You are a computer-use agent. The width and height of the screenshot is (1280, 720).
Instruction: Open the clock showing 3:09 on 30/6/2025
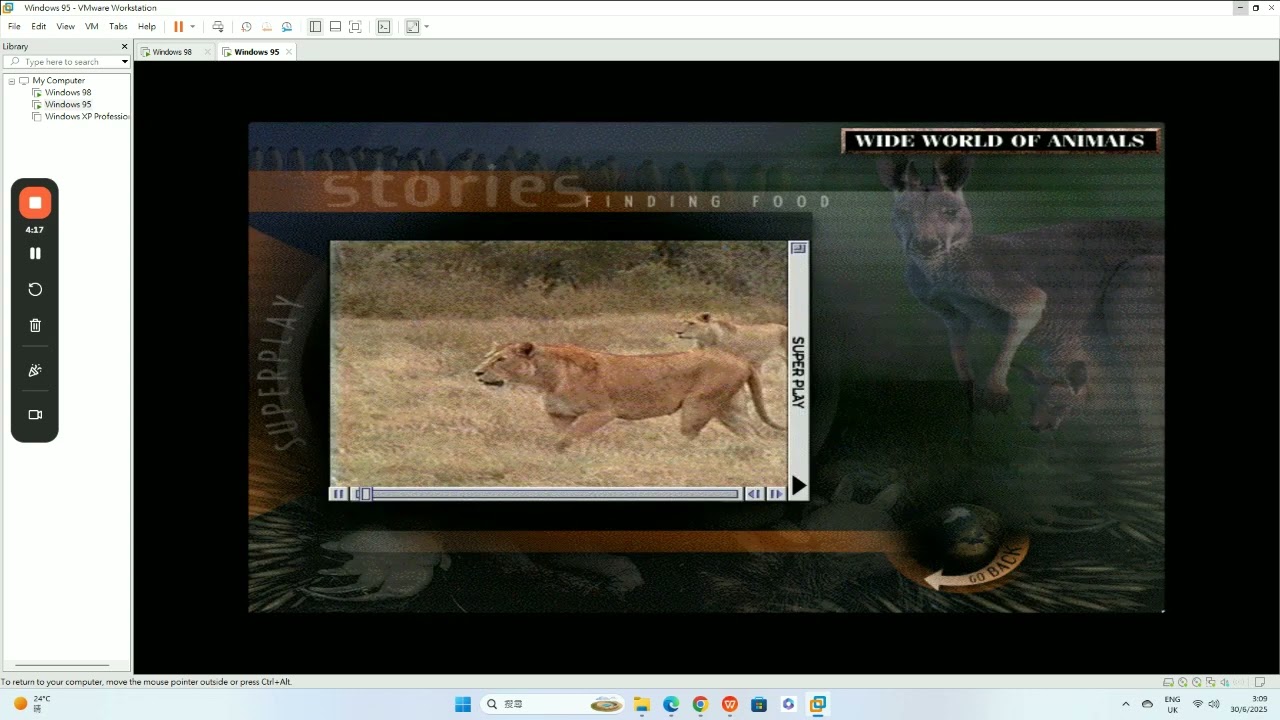1250,704
